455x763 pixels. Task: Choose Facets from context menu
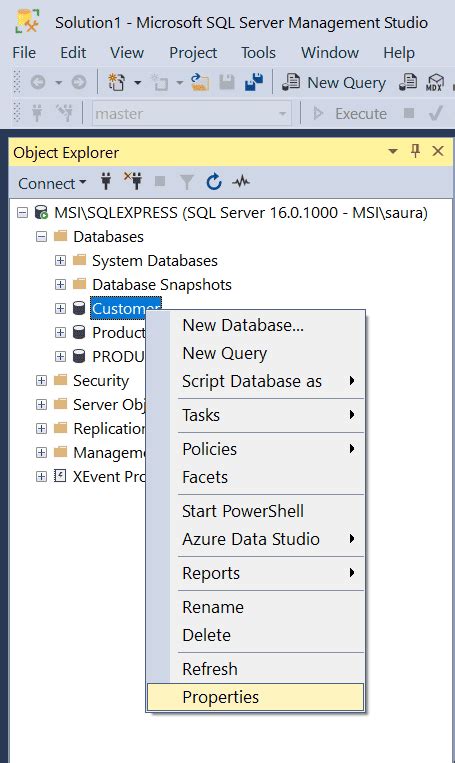(255, 477)
